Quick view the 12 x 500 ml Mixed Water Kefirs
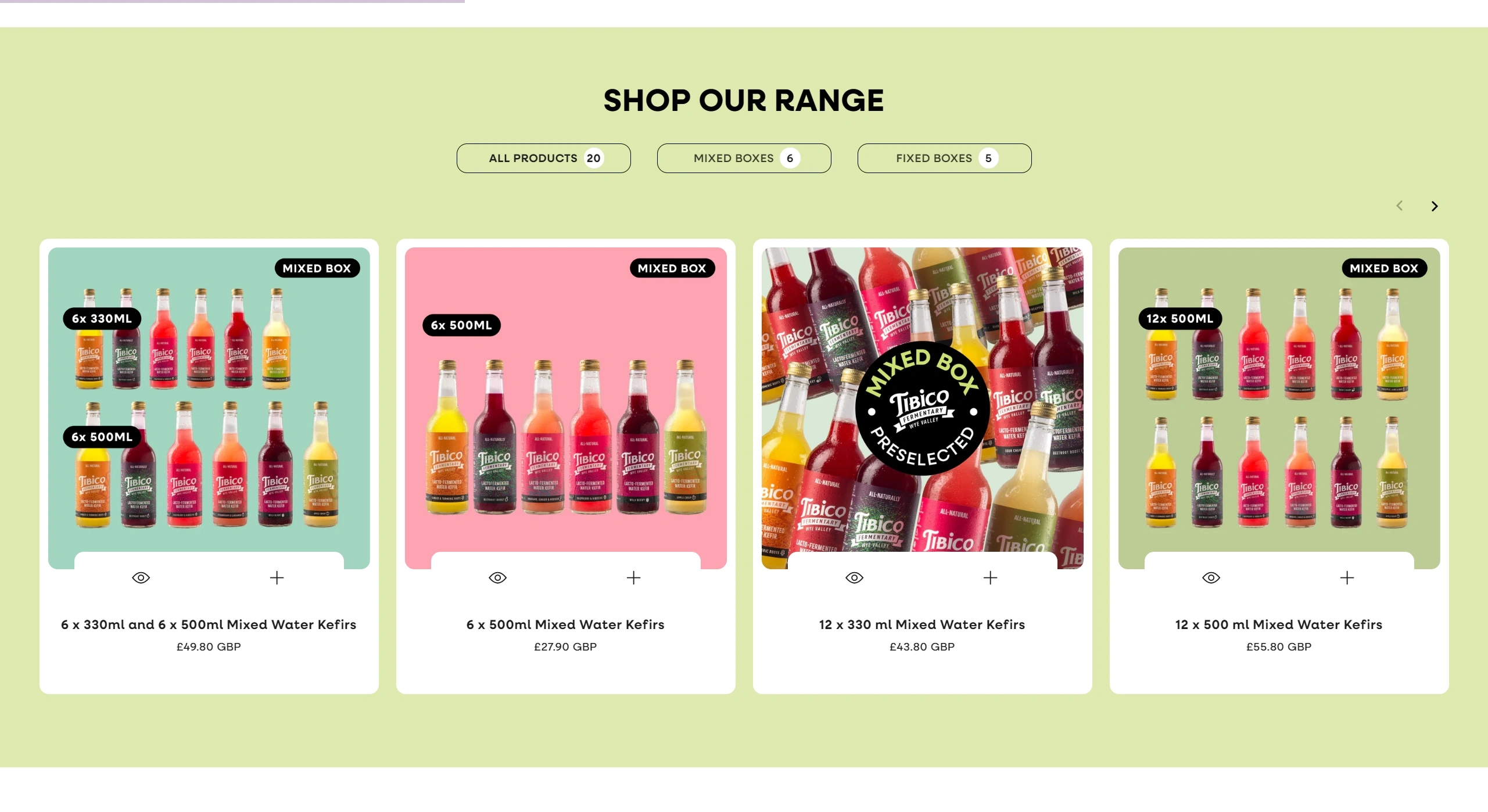Image resolution: width=1488 pixels, height=812 pixels. (1211, 577)
